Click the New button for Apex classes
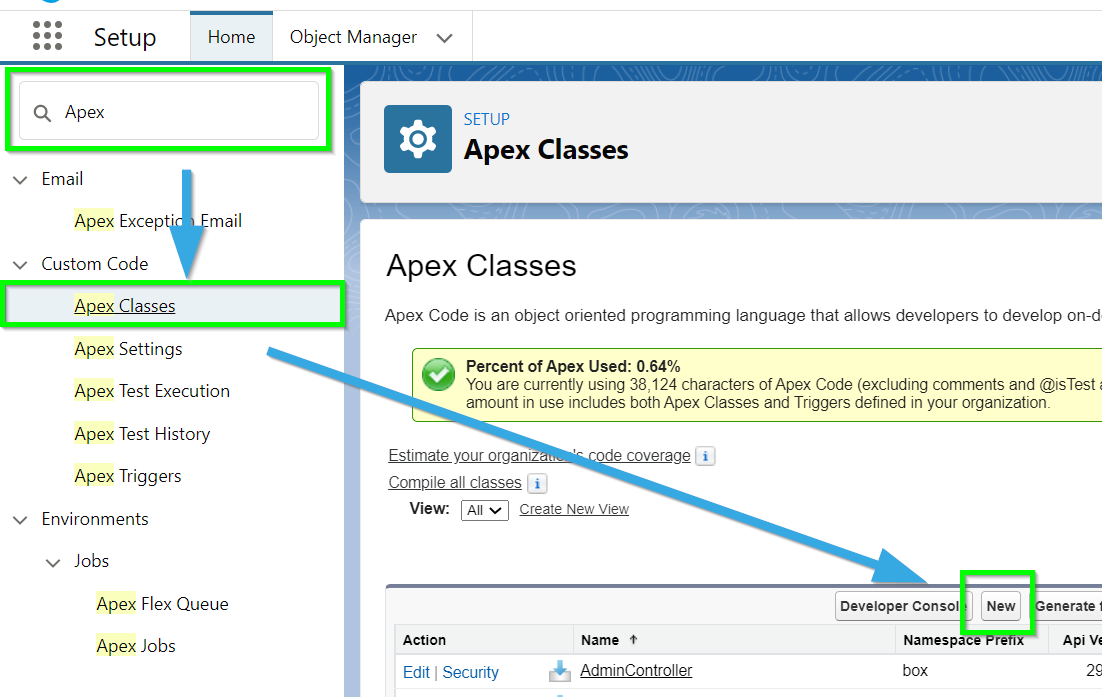The image size is (1102, 697). pyautogui.click(x=1001, y=606)
